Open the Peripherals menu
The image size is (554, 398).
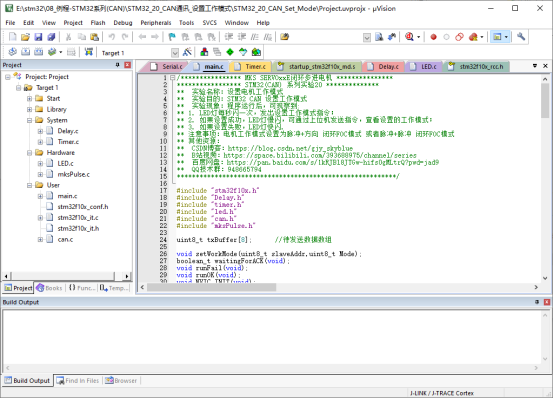coord(156,23)
